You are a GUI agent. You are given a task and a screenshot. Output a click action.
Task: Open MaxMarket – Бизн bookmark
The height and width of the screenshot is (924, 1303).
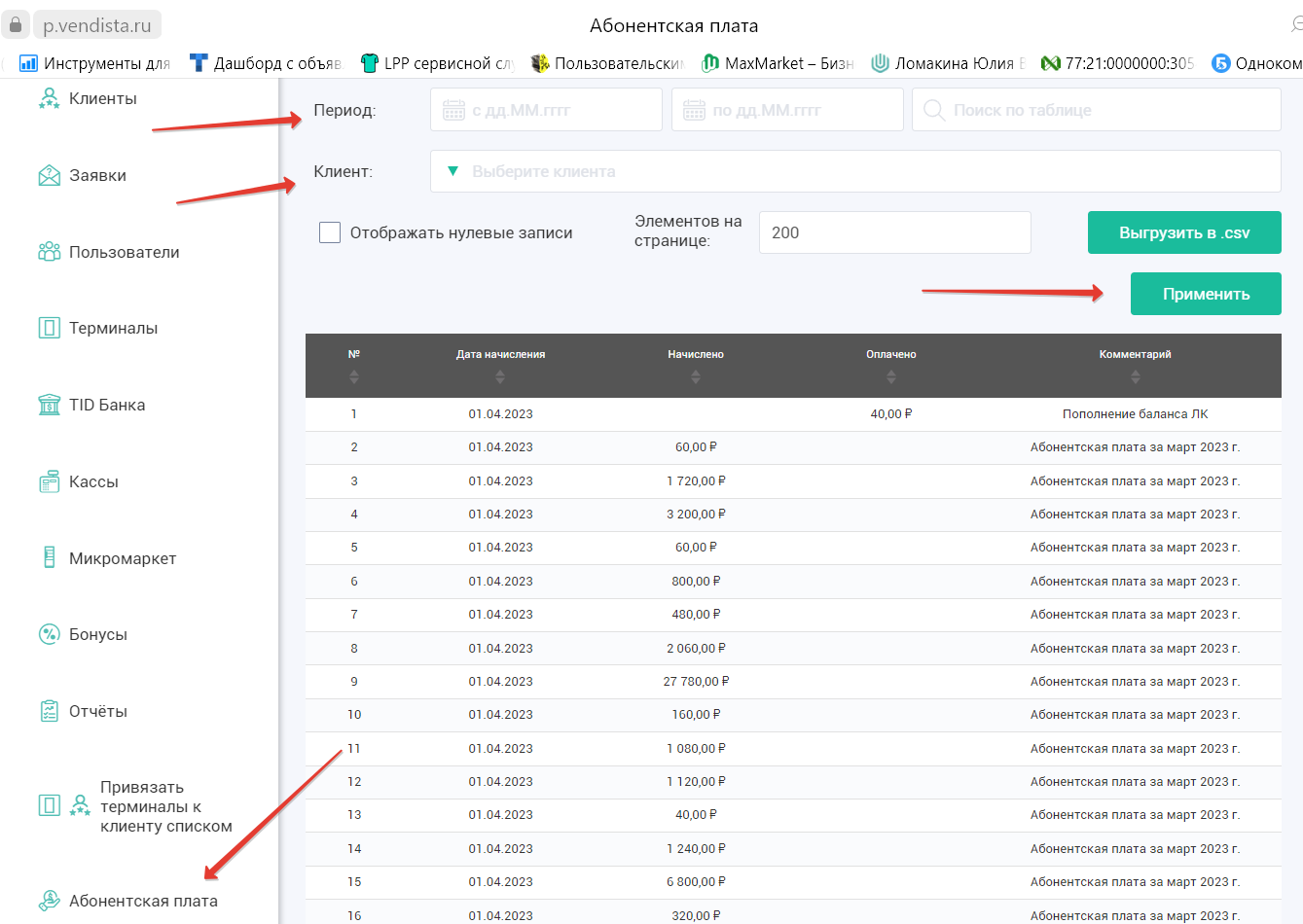click(778, 63)
